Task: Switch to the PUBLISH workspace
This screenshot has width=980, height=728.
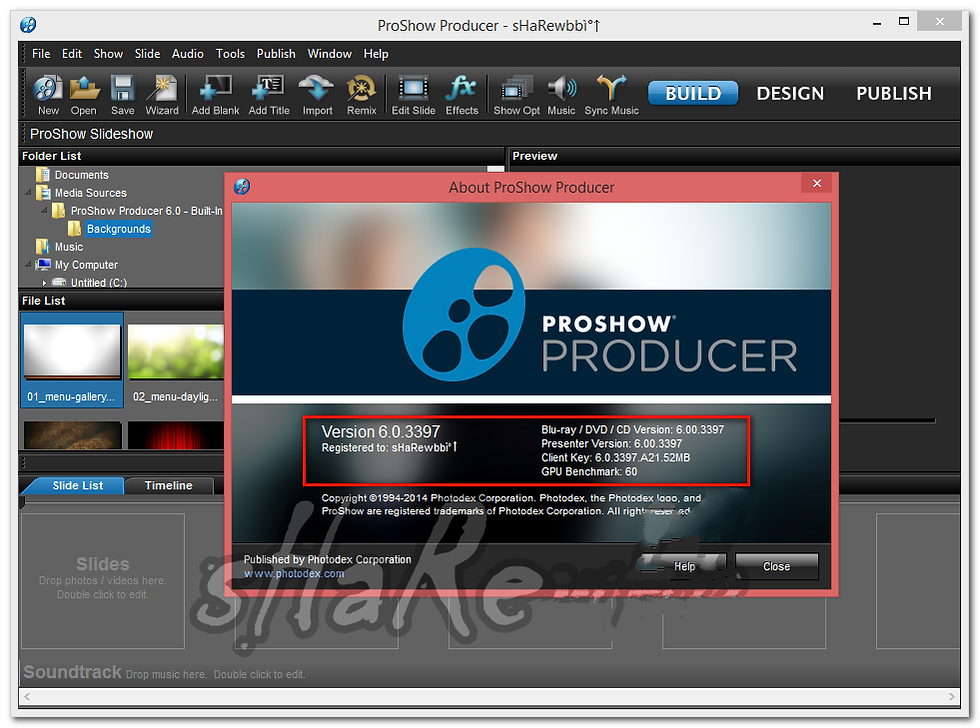Action: coord(894,93)
